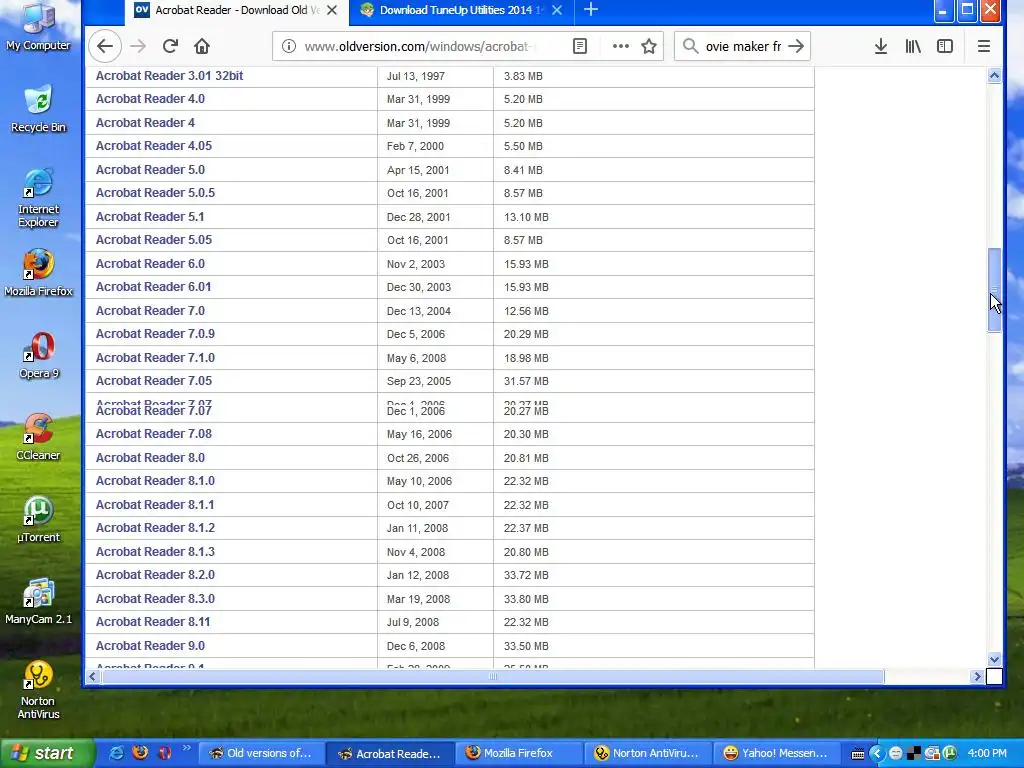Go back to the previous page
The image size is (1024, 768).
104,46
